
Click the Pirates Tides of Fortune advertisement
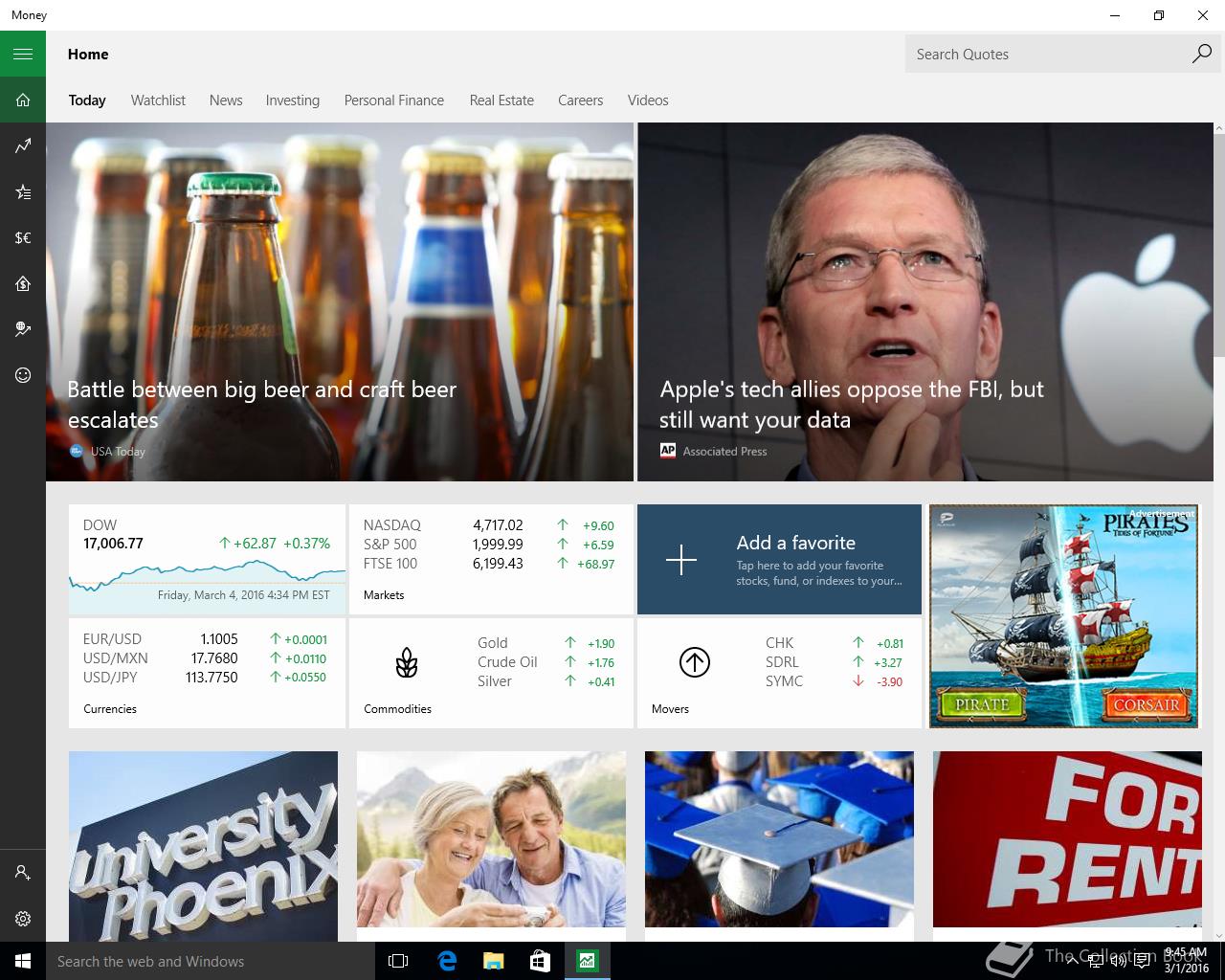pyautogui.click(x=1064, y=616)
